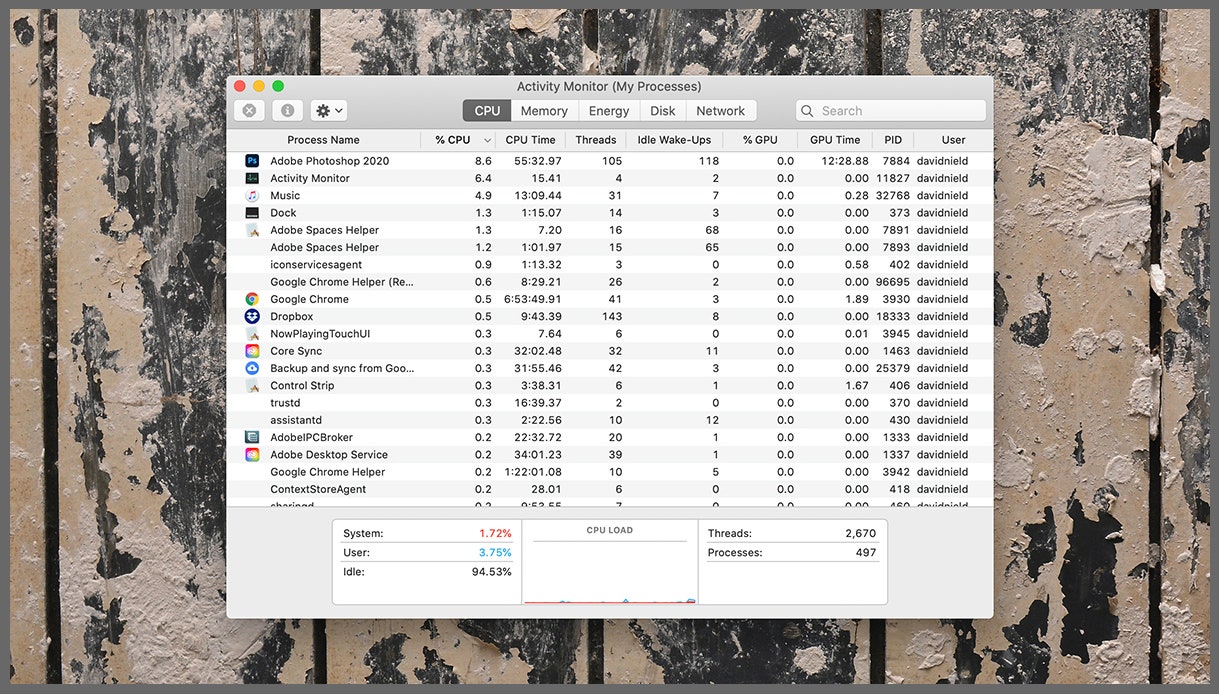Click the Adobe Photoshop 2020 process icon
This screenshot has width=1219, height=694.
[252, 161]
